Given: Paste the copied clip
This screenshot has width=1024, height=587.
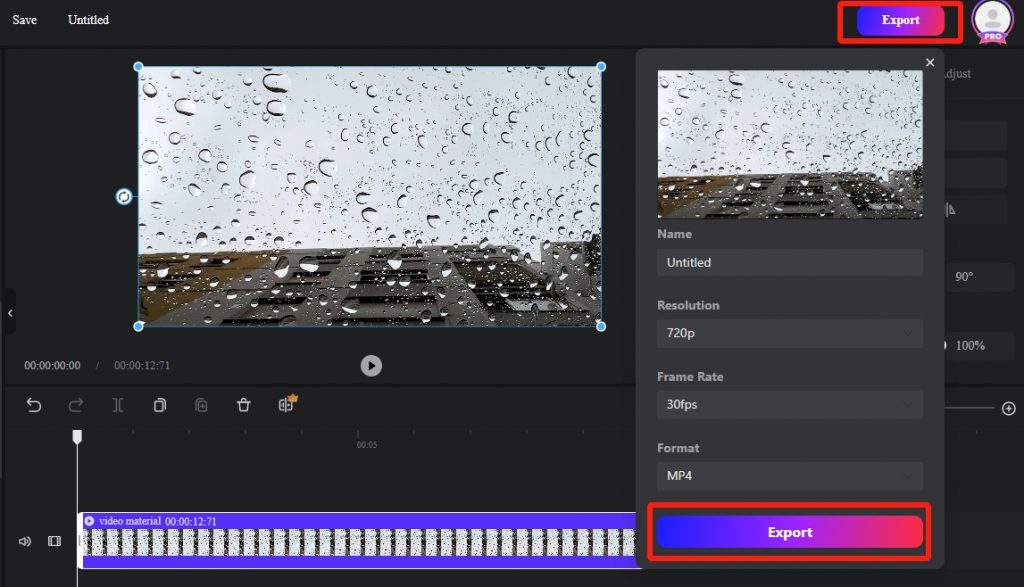Looking at the screenshot, I should (x=200, y=405).
